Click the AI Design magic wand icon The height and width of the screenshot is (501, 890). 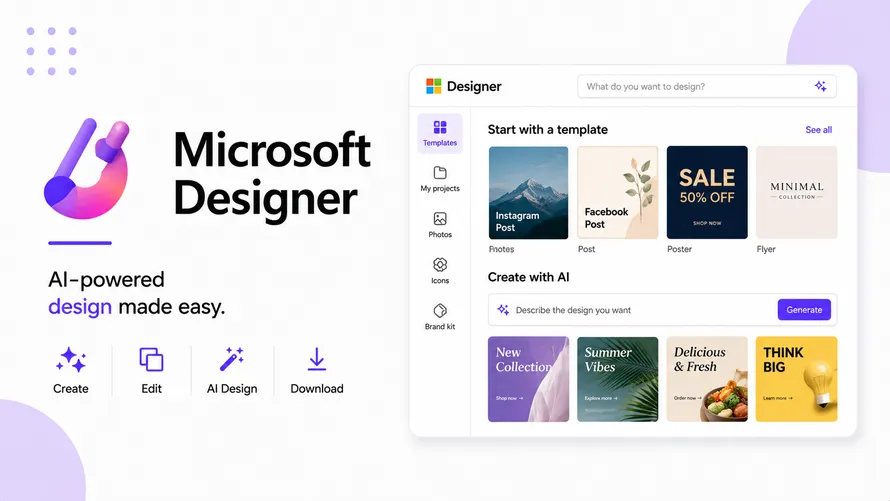tap(232, 359)
